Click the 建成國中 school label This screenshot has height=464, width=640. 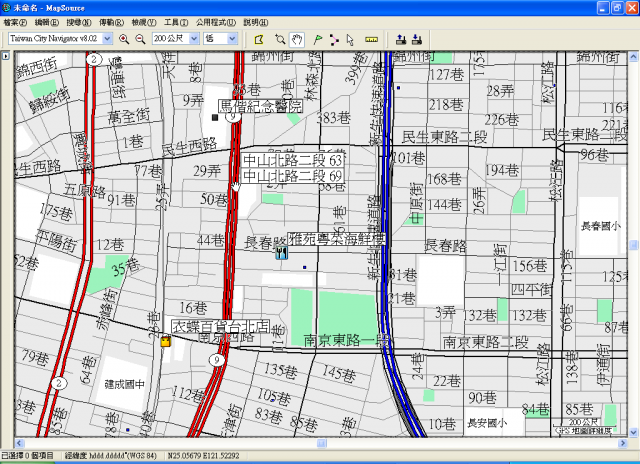pos(124,384)
